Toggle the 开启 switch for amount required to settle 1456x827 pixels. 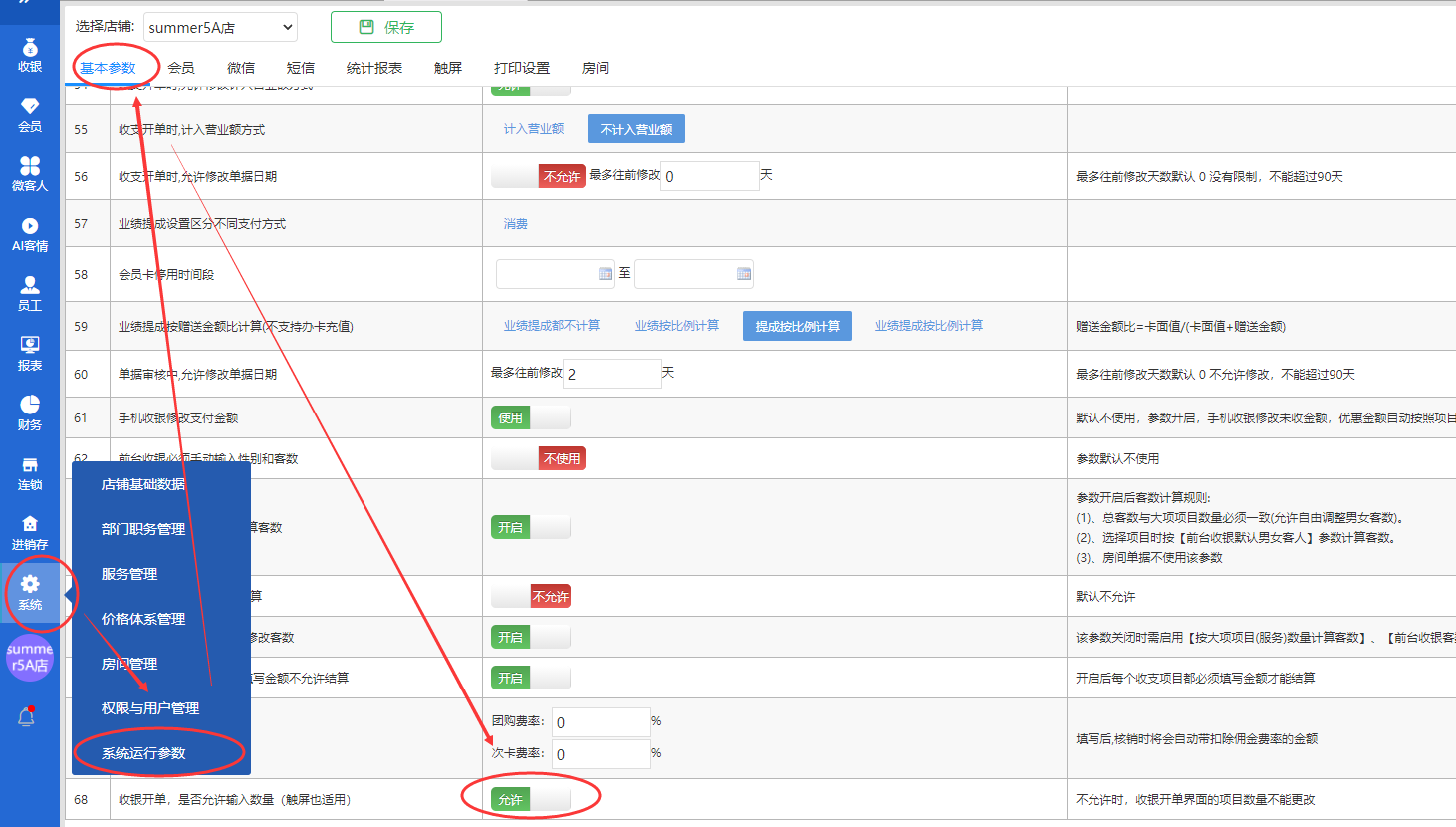point(531,678)
